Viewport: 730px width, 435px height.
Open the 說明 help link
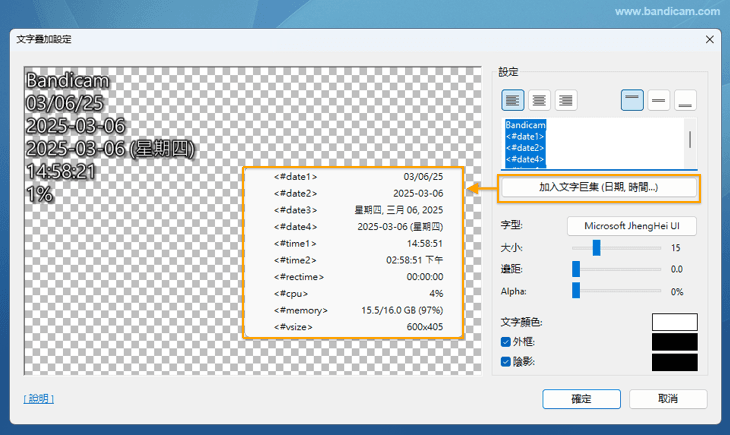(x=39, y=399)
